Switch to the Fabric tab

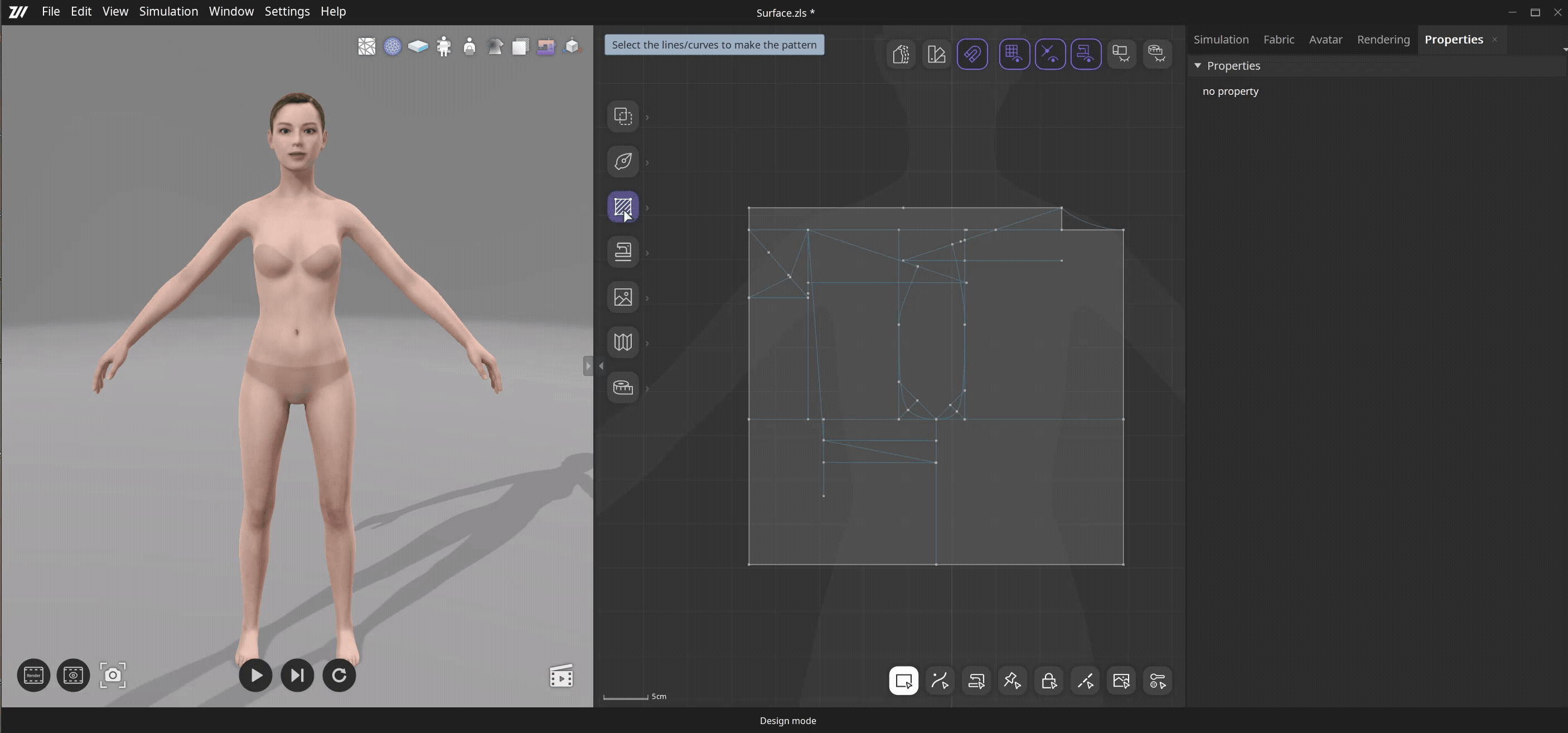pos(1279,39)
